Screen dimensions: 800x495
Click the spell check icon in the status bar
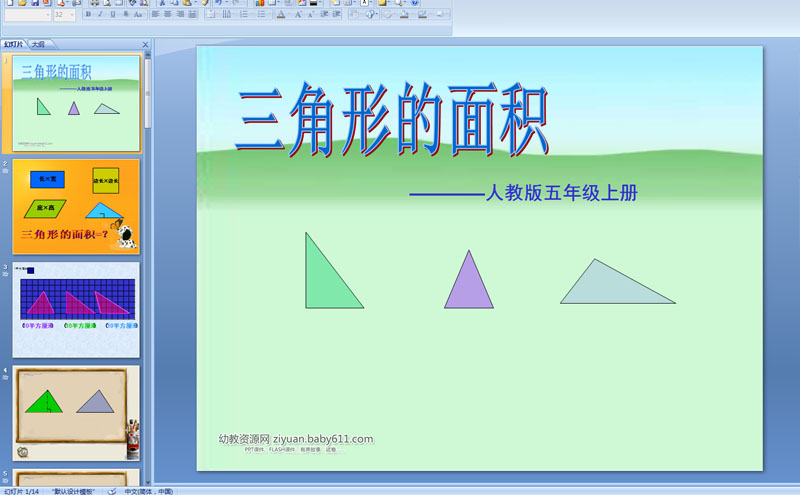pyautogui.click(x=112, y=491)
